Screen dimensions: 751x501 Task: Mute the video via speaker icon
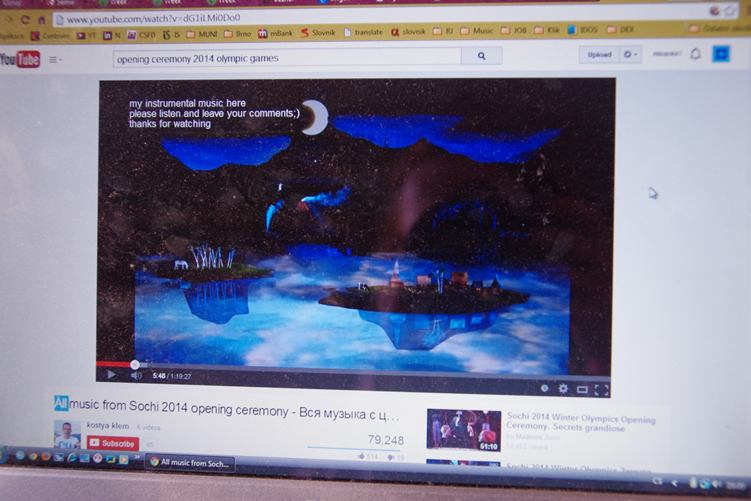[x=136, y=376]
